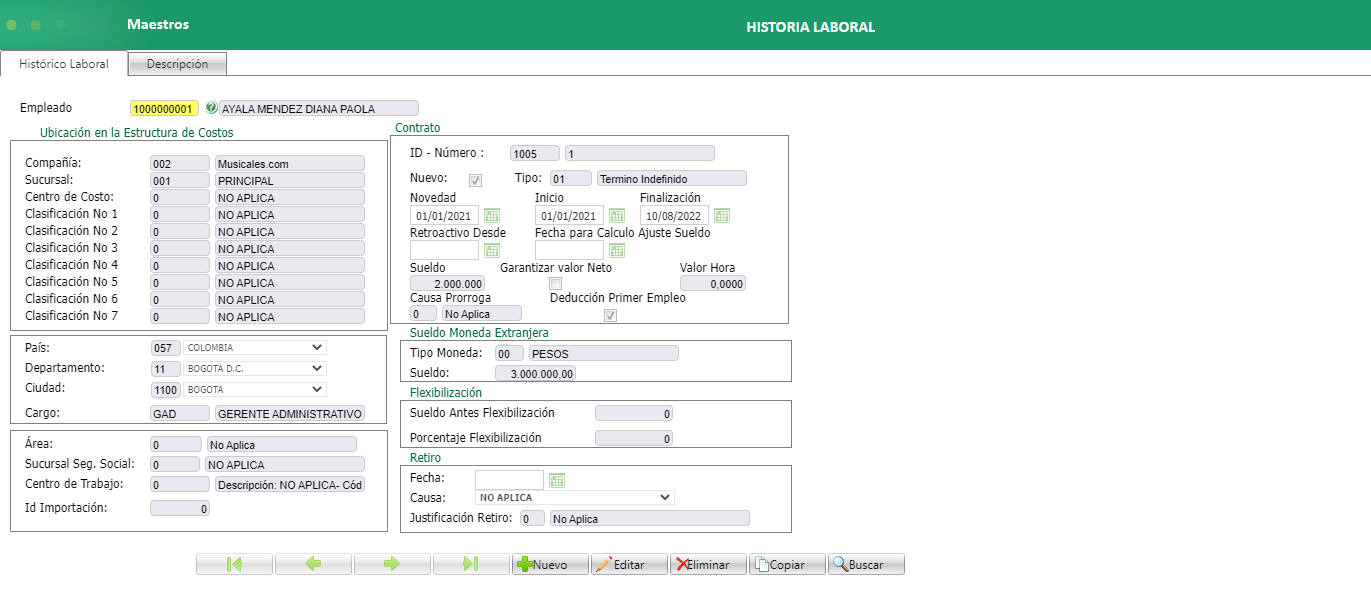Open the Retroactivo Desde calendar picker
Image resolution: width=1371 pixels, height=594 pixels.
tap(492, 250)
